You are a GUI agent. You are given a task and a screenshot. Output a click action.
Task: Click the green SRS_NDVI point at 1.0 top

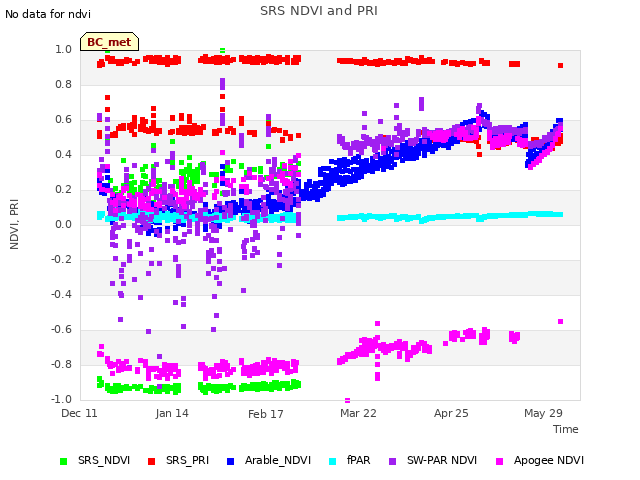click(222, 51)
